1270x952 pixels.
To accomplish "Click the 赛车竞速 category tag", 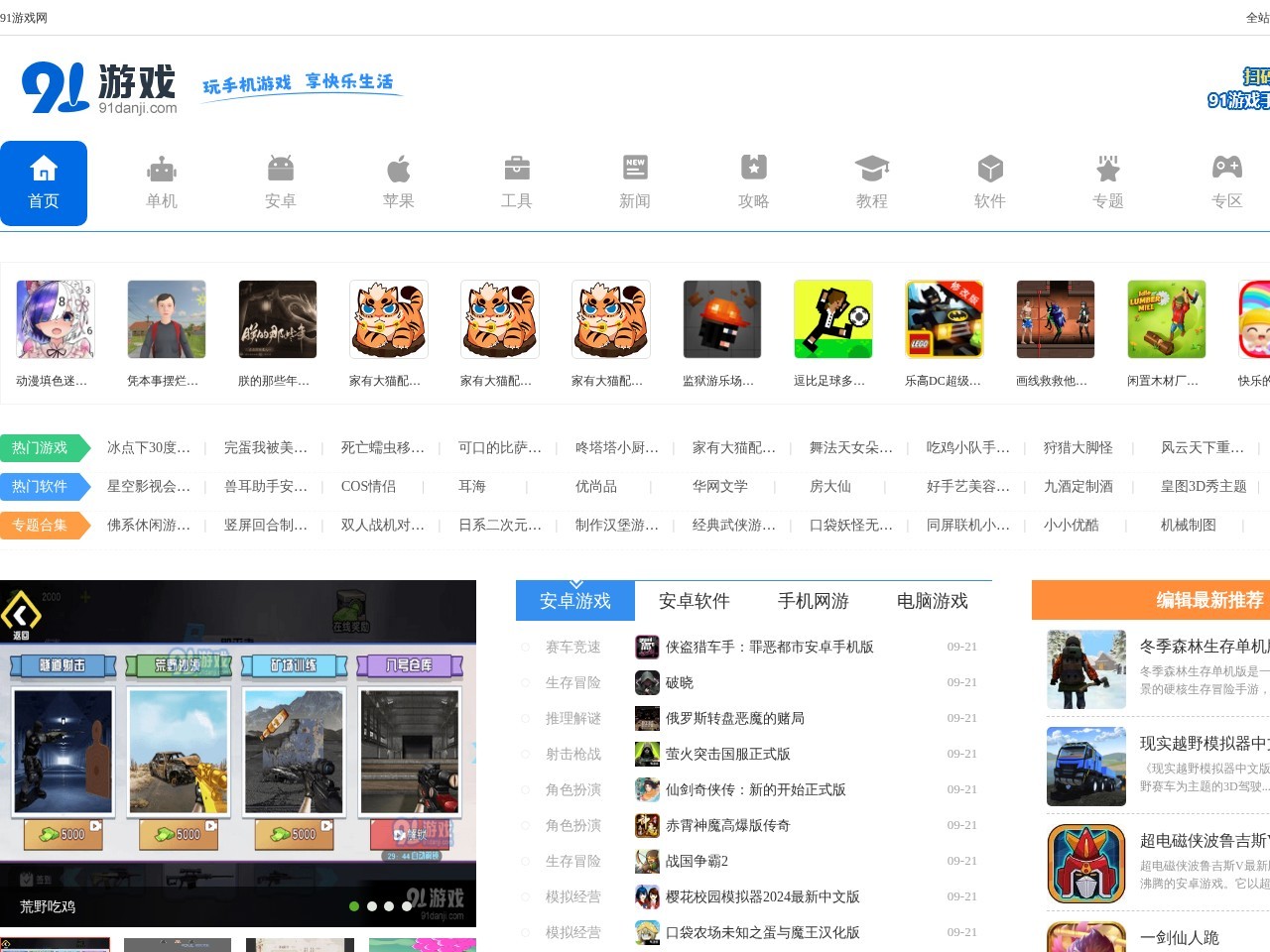I will 573,647.
